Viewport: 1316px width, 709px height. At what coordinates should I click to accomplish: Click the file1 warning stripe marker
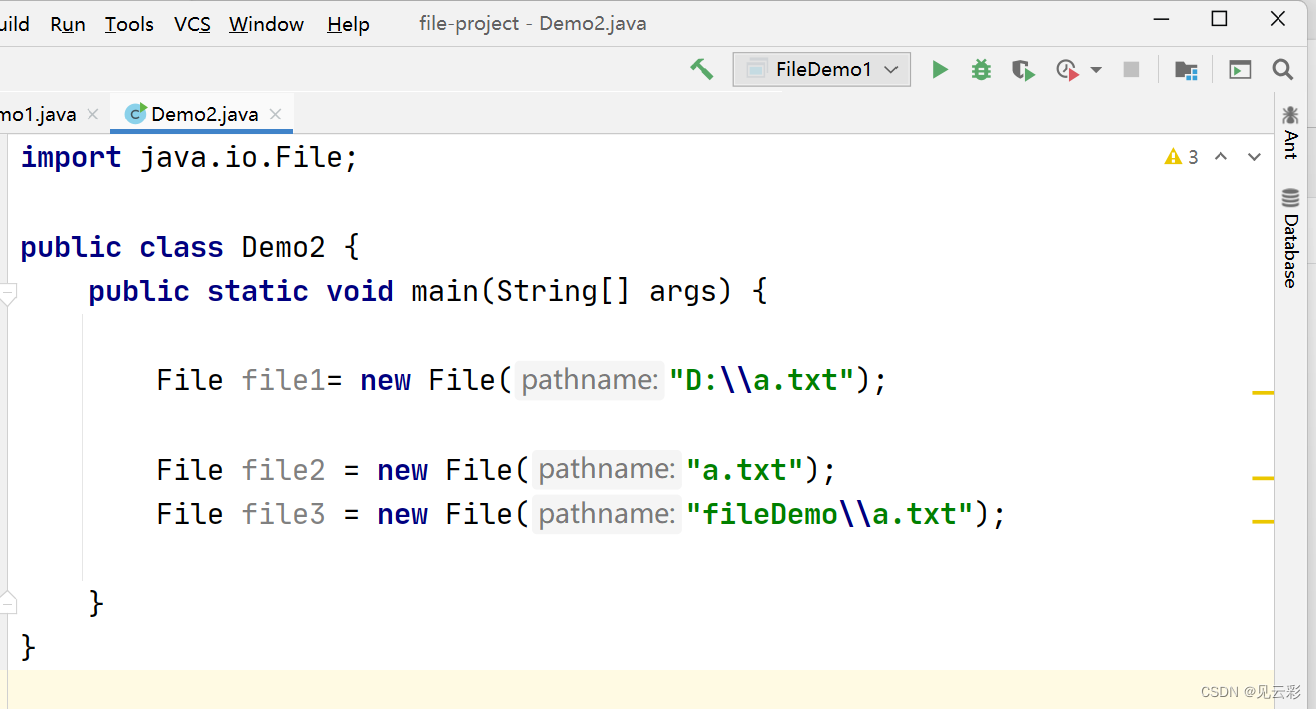[x=1263, y=393]
